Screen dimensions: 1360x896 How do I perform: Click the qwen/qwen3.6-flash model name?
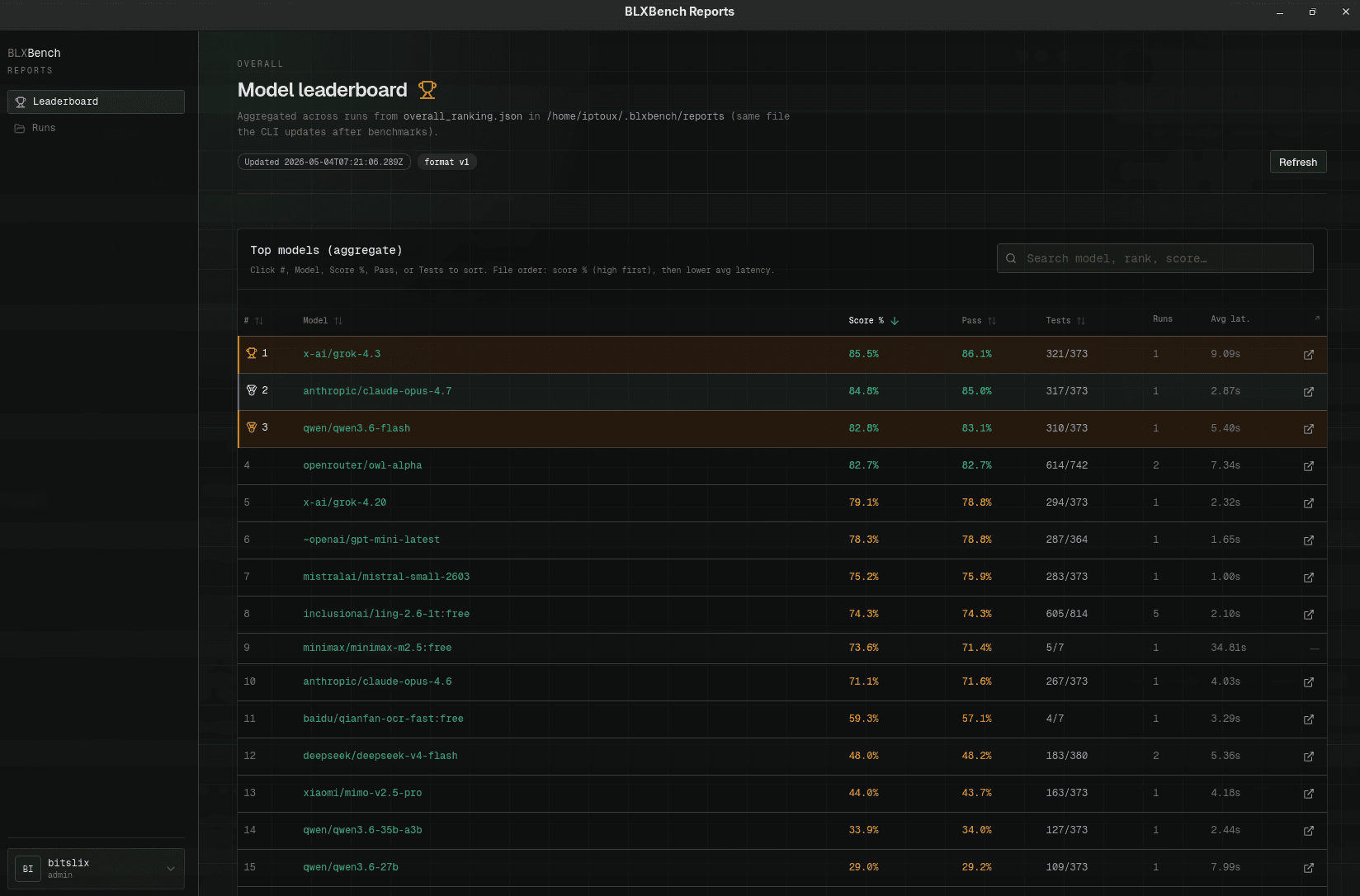[357, 428]
